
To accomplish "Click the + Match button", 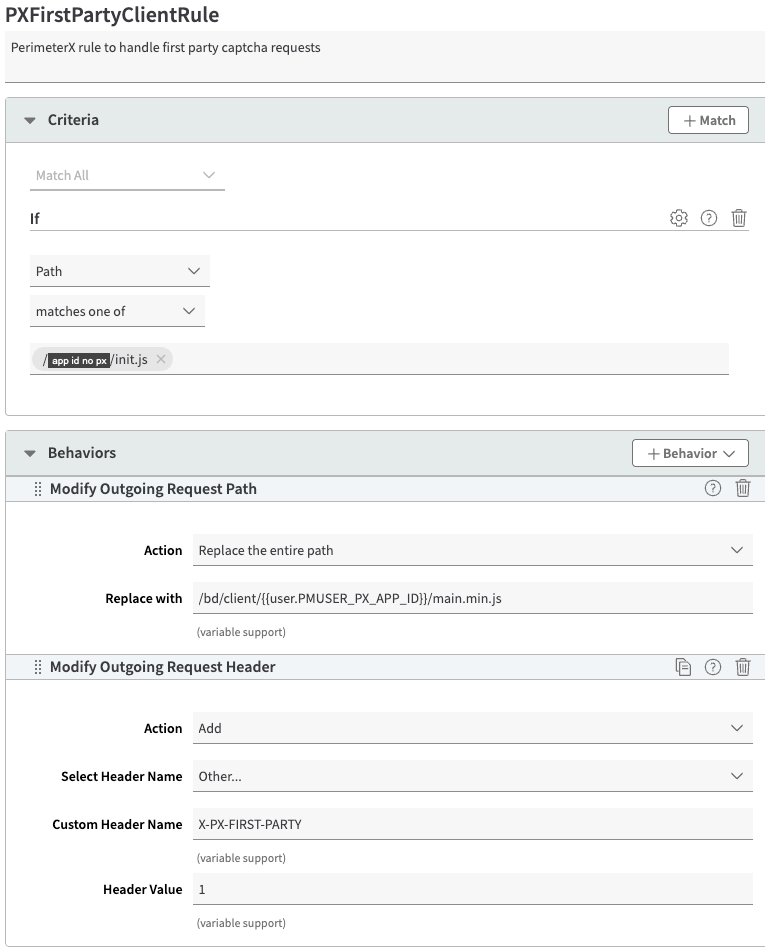I will pyautogui.click(x=708, y=120).
